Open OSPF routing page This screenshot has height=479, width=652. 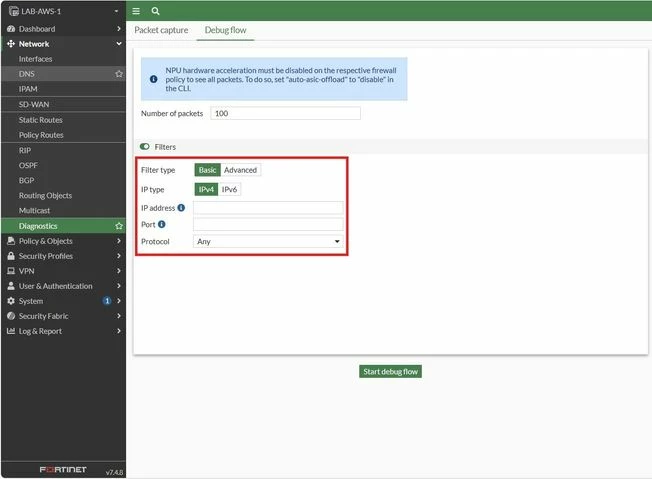63,165
